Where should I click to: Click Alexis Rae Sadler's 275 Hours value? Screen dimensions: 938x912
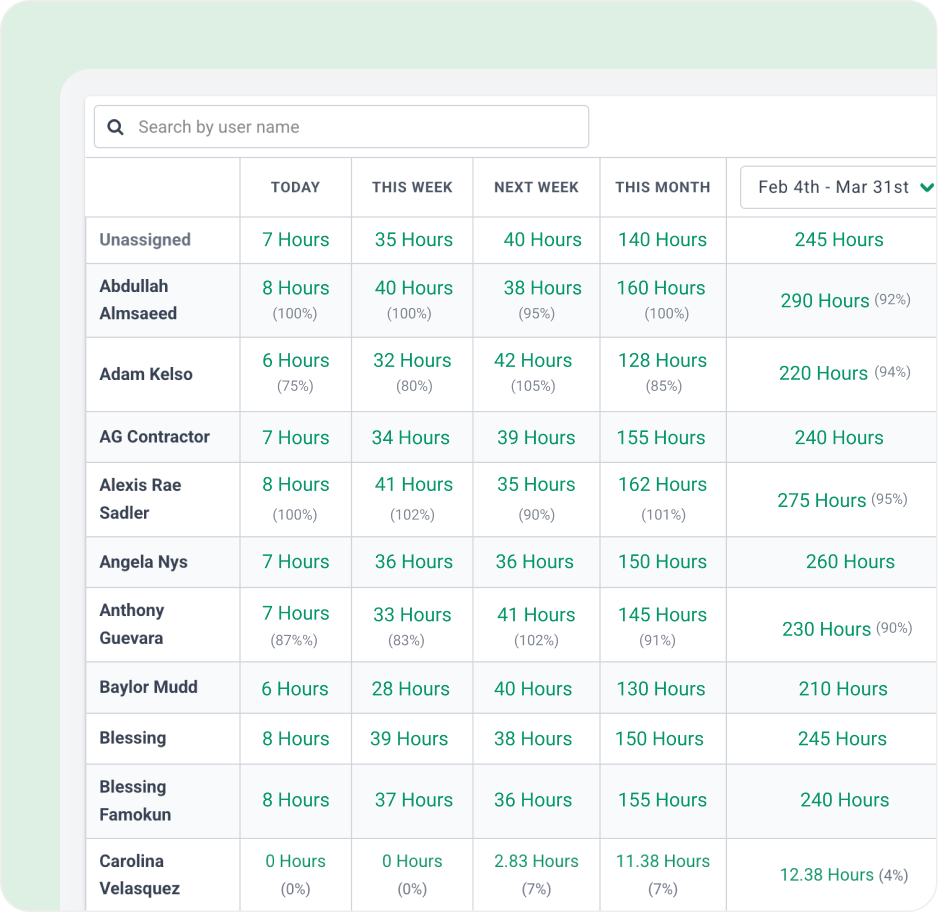tap(822, 501)
